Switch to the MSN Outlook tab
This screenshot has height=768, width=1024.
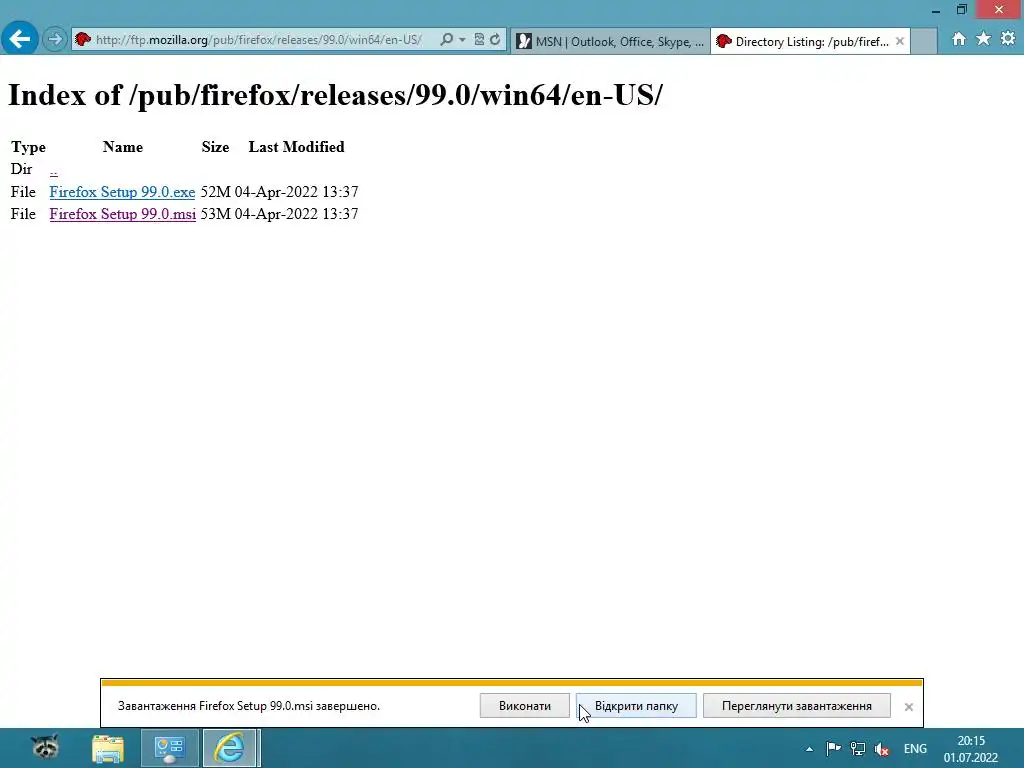click(x=611, y=41)
